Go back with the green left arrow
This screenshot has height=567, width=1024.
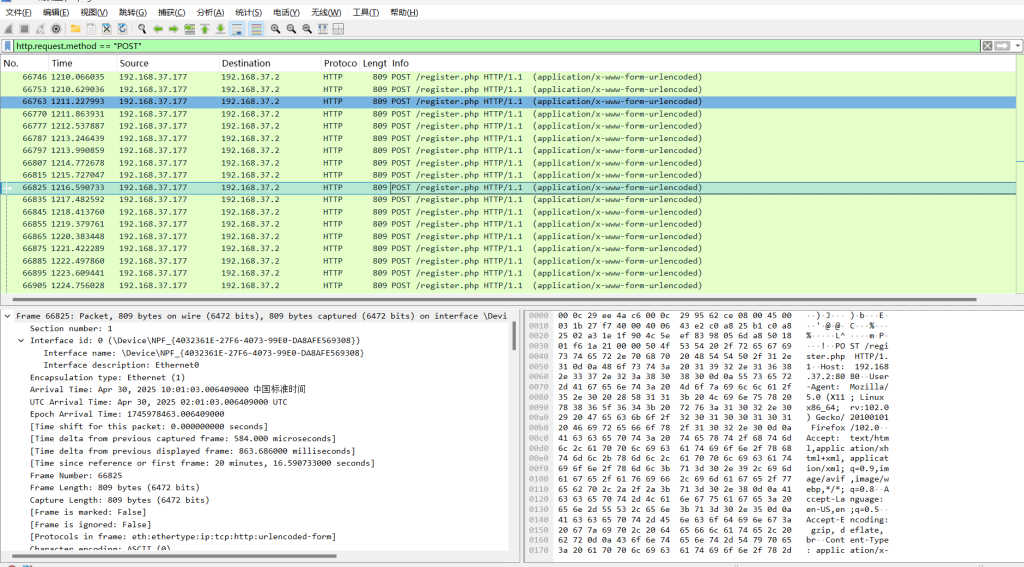158,29
